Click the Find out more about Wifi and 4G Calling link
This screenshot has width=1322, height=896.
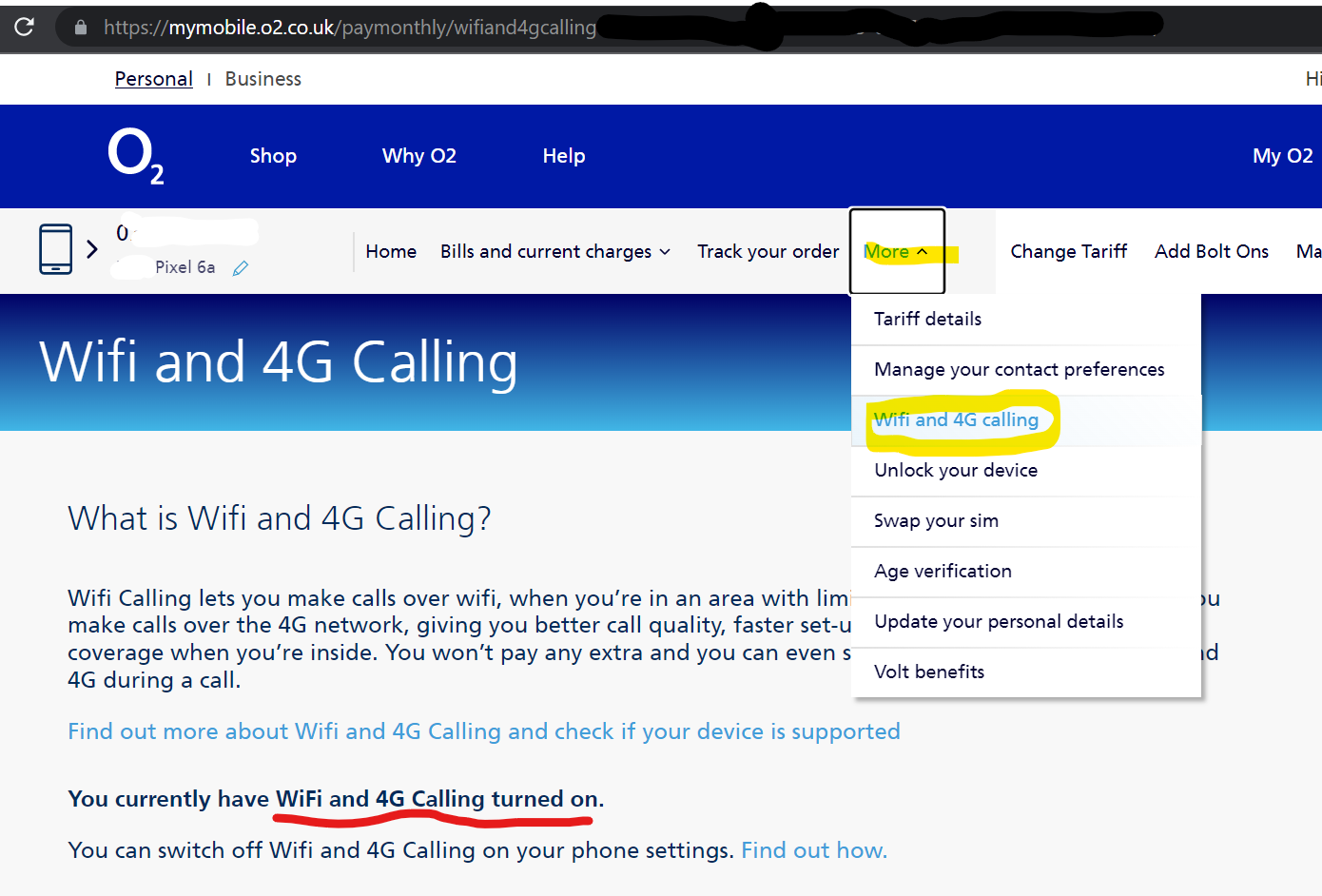tap(483, 730)
